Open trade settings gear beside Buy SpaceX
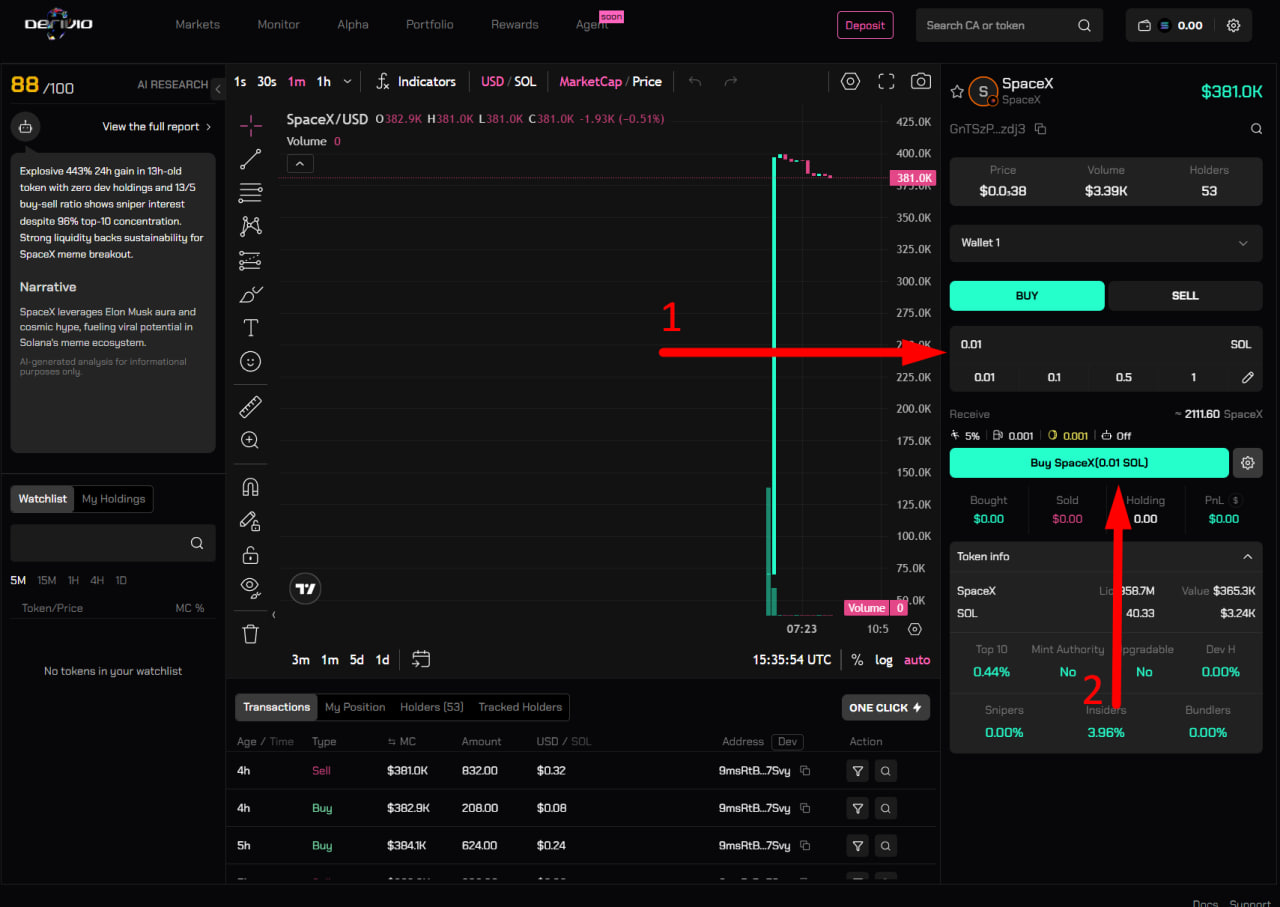 [x=1247, y=463]
